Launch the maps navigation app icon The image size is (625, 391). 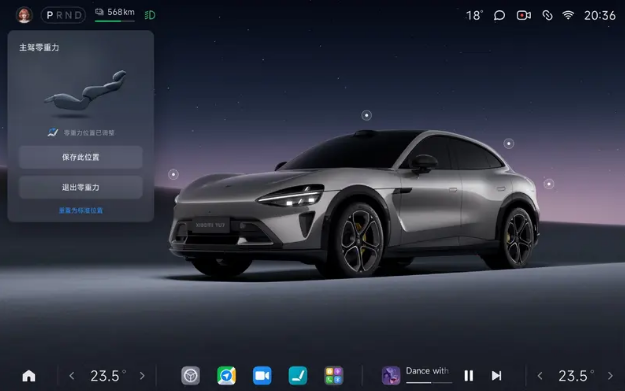pos(226,375)
